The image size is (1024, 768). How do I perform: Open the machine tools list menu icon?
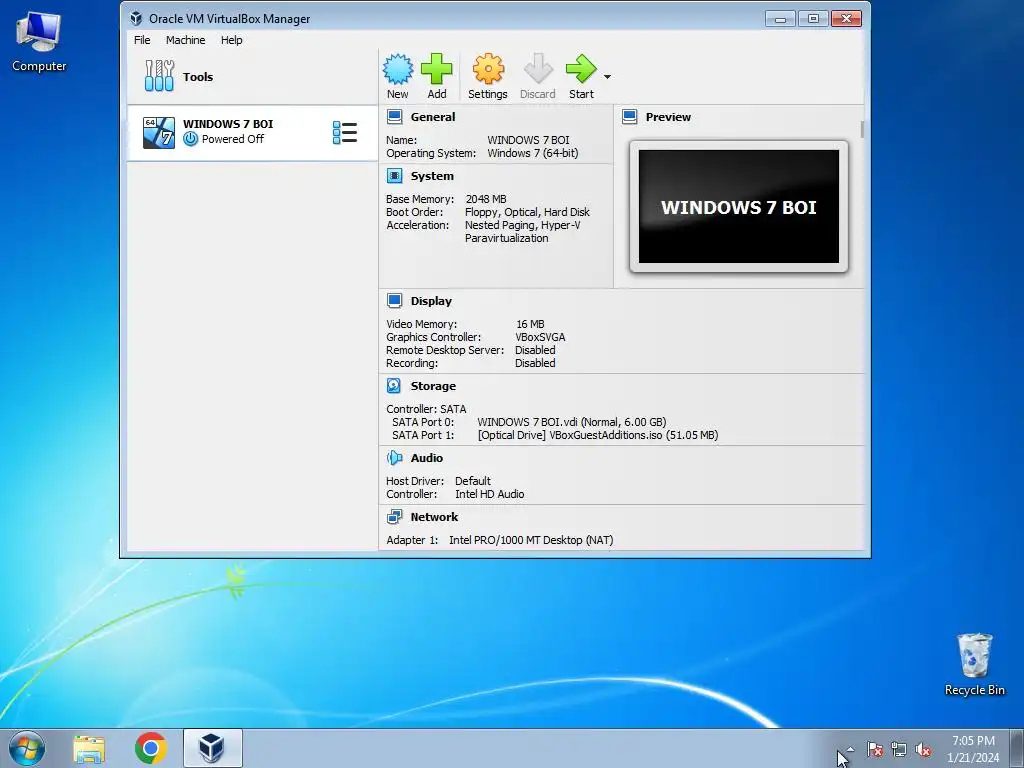click(x=345, y=133)
